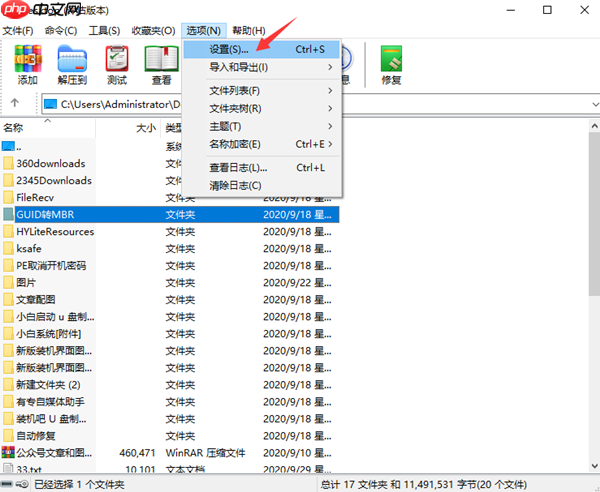Expand the 导入和导出(I) submenu
The image size is (600, 492).
(x=261, y=67)
